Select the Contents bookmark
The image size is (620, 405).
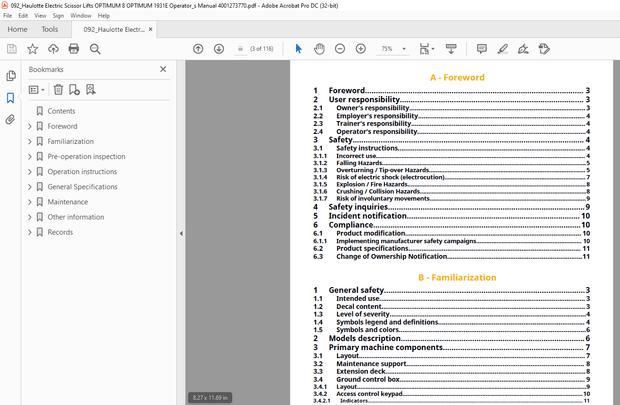click(61, 111)
